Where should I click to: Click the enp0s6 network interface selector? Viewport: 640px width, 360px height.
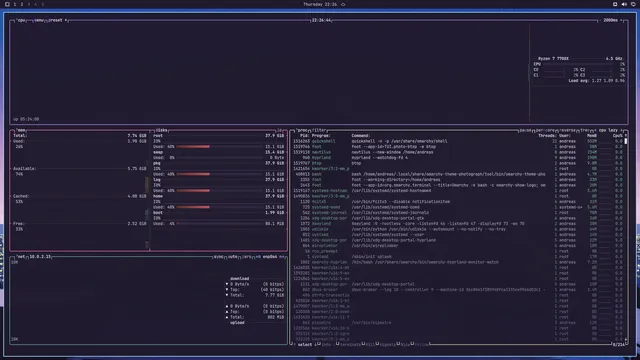tap(270, 257)
